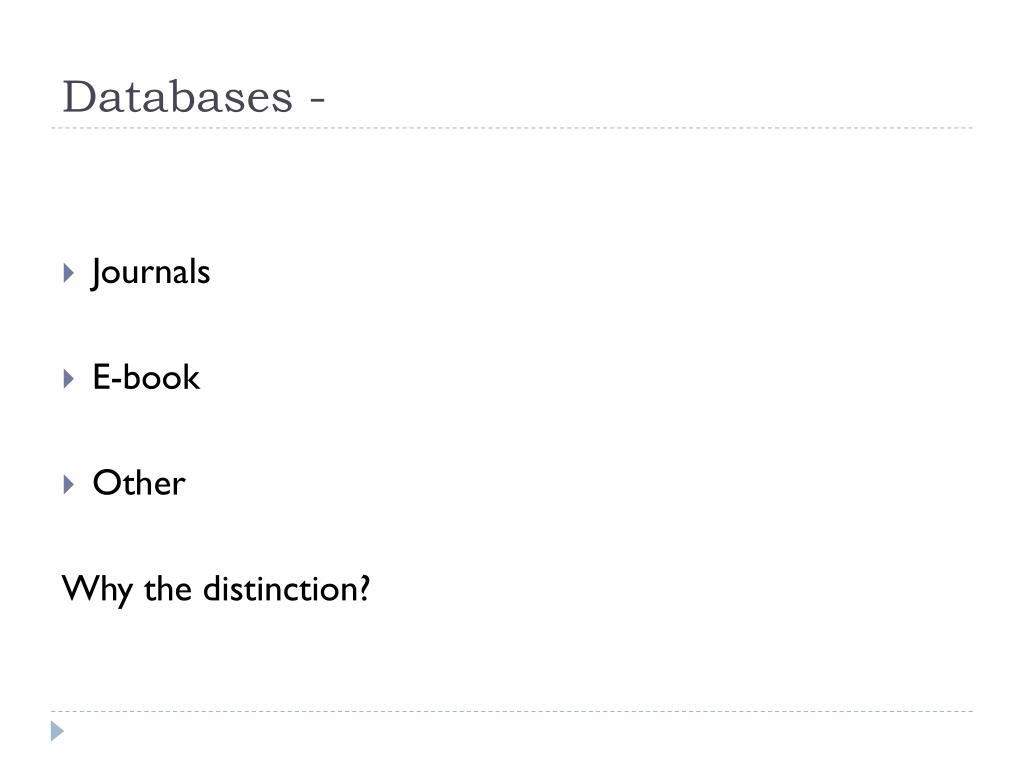1024x768 pixels.
Task: Click the Databases title word
Action: pos(178,97)
